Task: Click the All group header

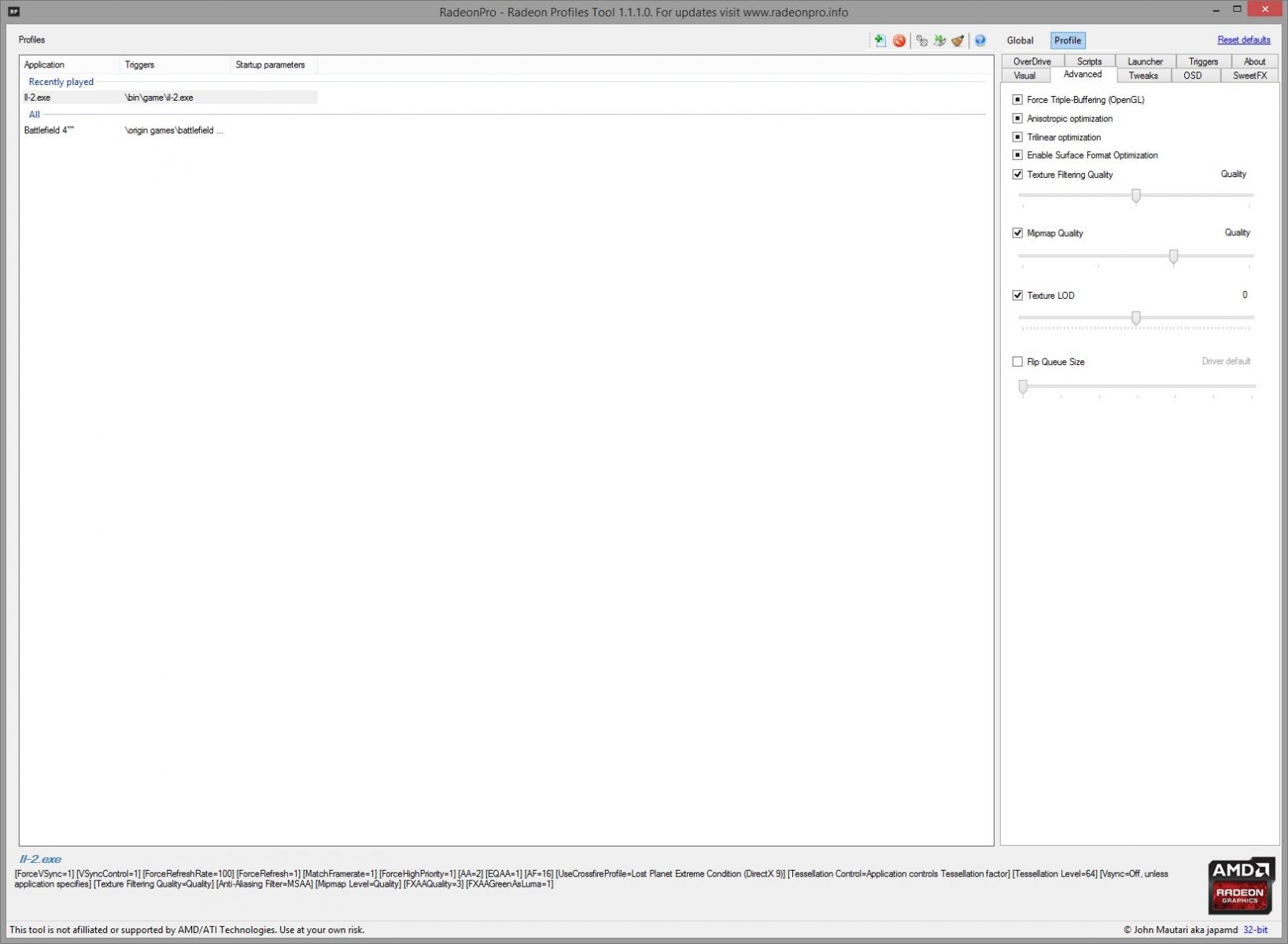Action: click(x=34, y=115)
